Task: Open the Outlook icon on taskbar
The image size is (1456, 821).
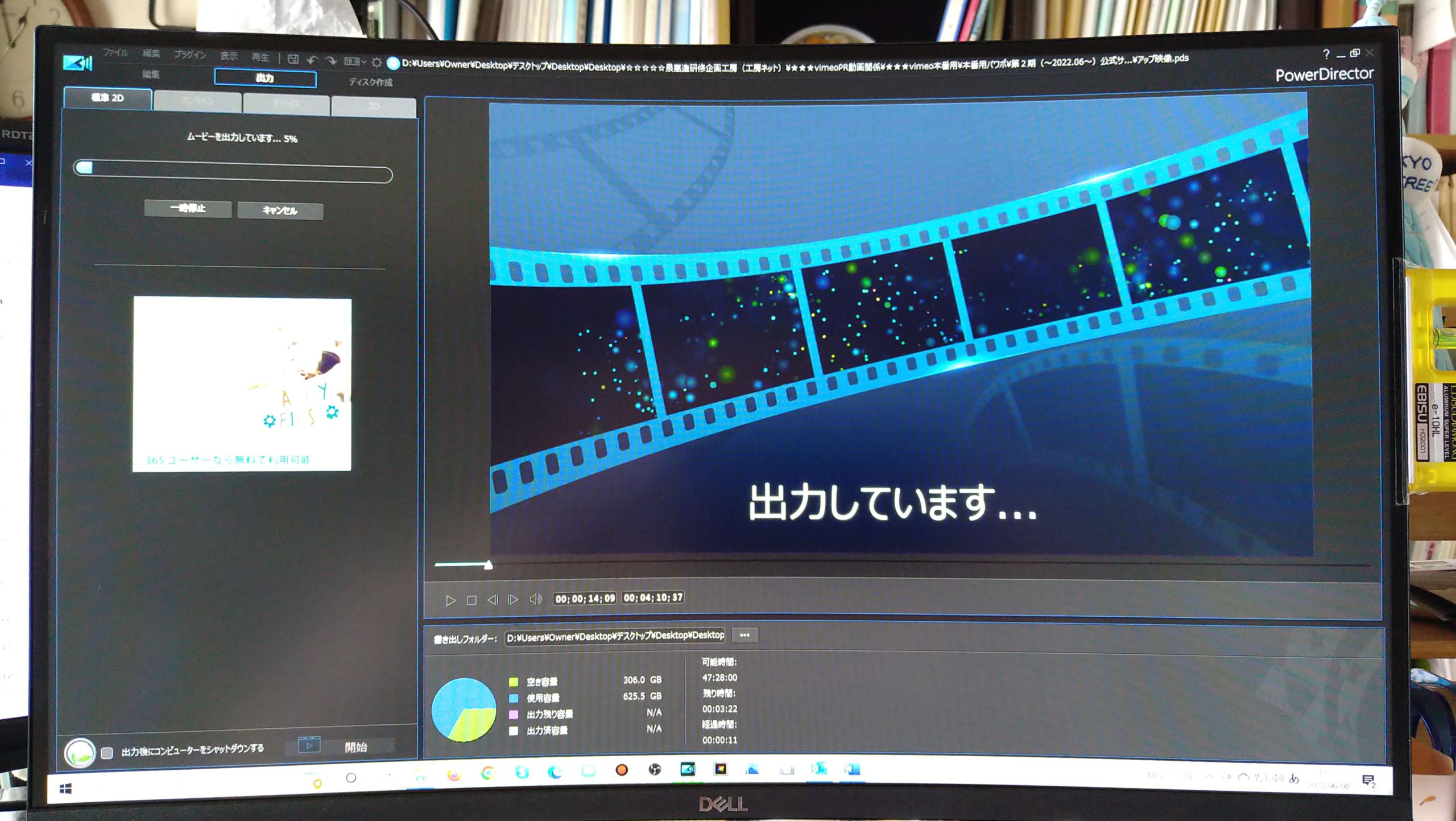Action: click(x=819, y=769)
